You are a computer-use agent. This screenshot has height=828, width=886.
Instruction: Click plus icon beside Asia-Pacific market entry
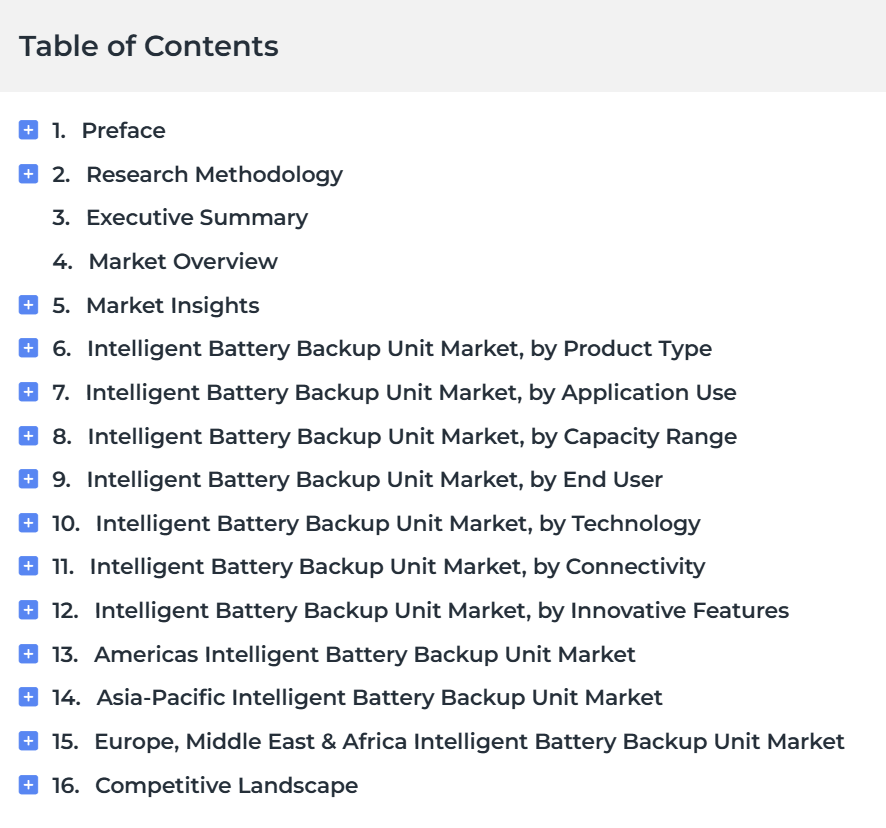pos(28,697)
